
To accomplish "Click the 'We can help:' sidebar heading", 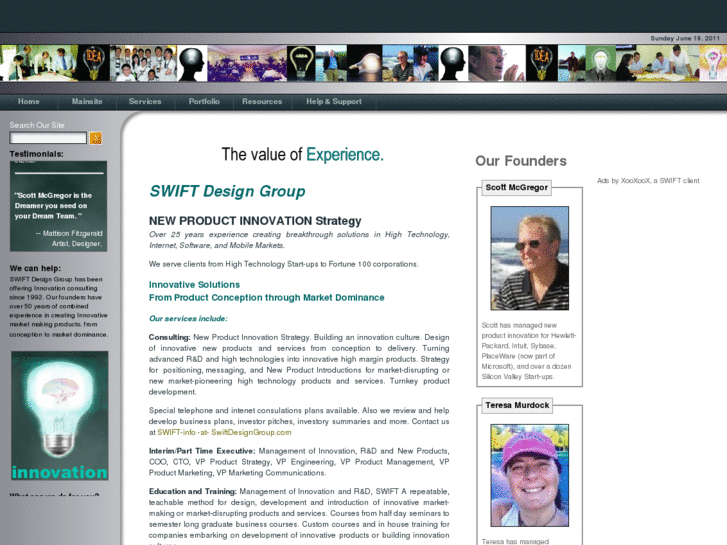I will point(35,269).
